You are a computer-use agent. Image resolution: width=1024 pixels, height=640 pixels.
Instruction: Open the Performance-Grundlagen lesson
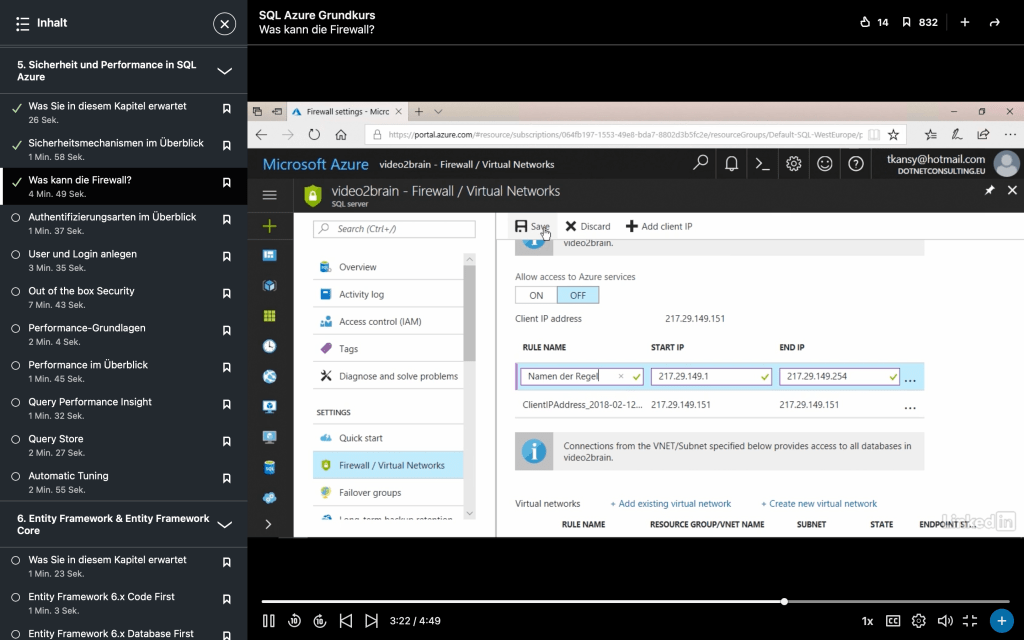(86, 328)
